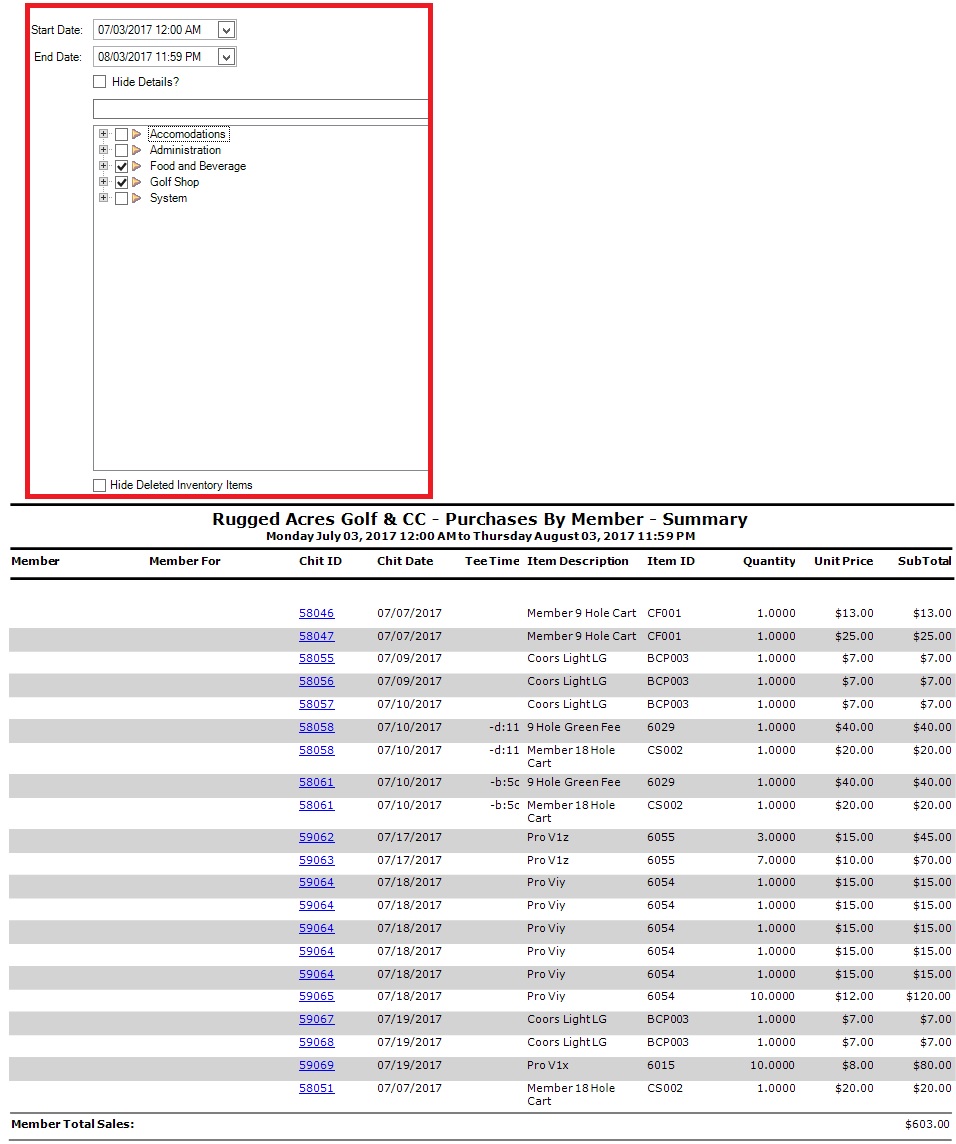Open the Start Date dropdown arrow

coord(226,31)
